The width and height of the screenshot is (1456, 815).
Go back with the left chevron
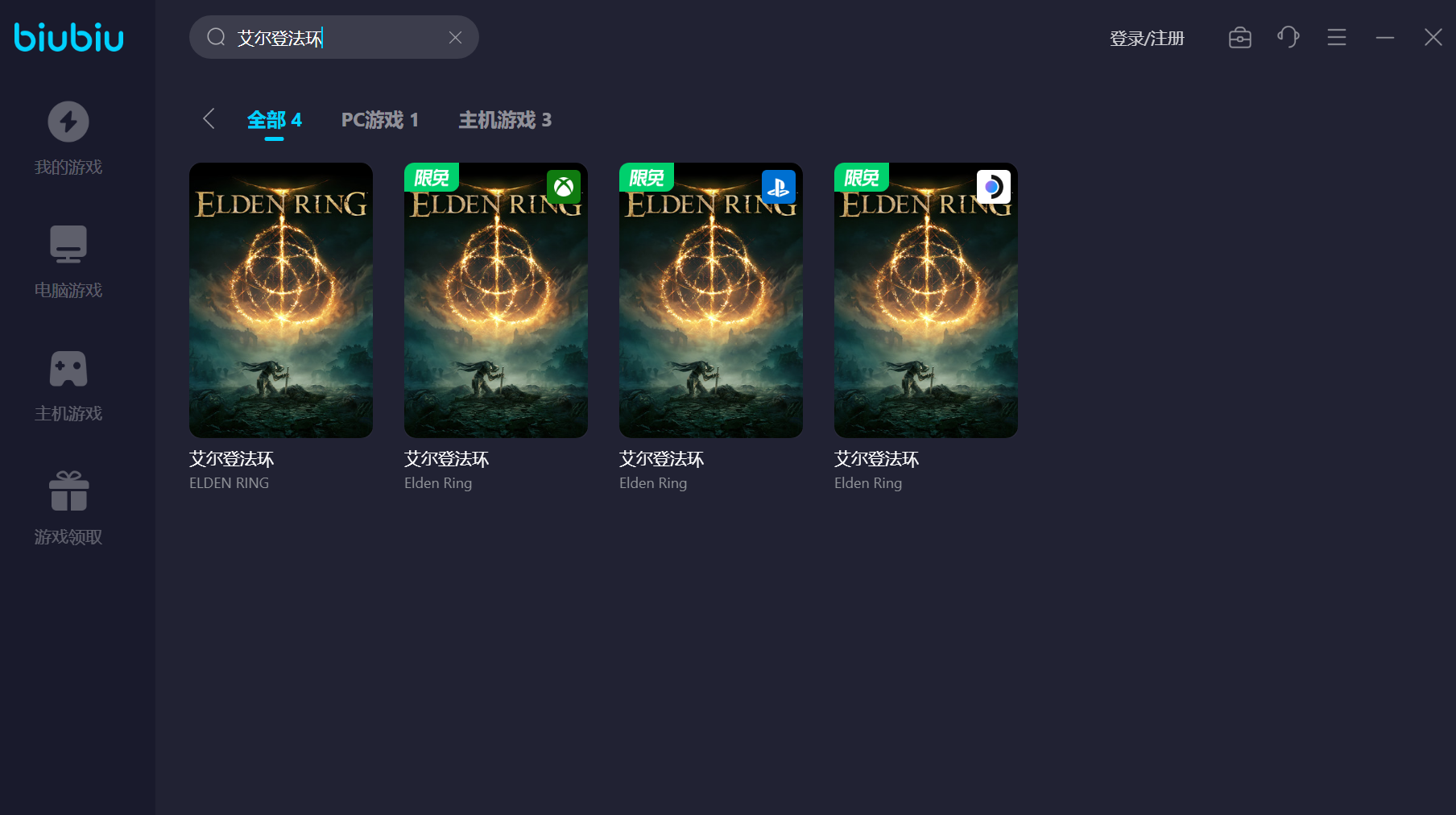(x=209, y=119)
